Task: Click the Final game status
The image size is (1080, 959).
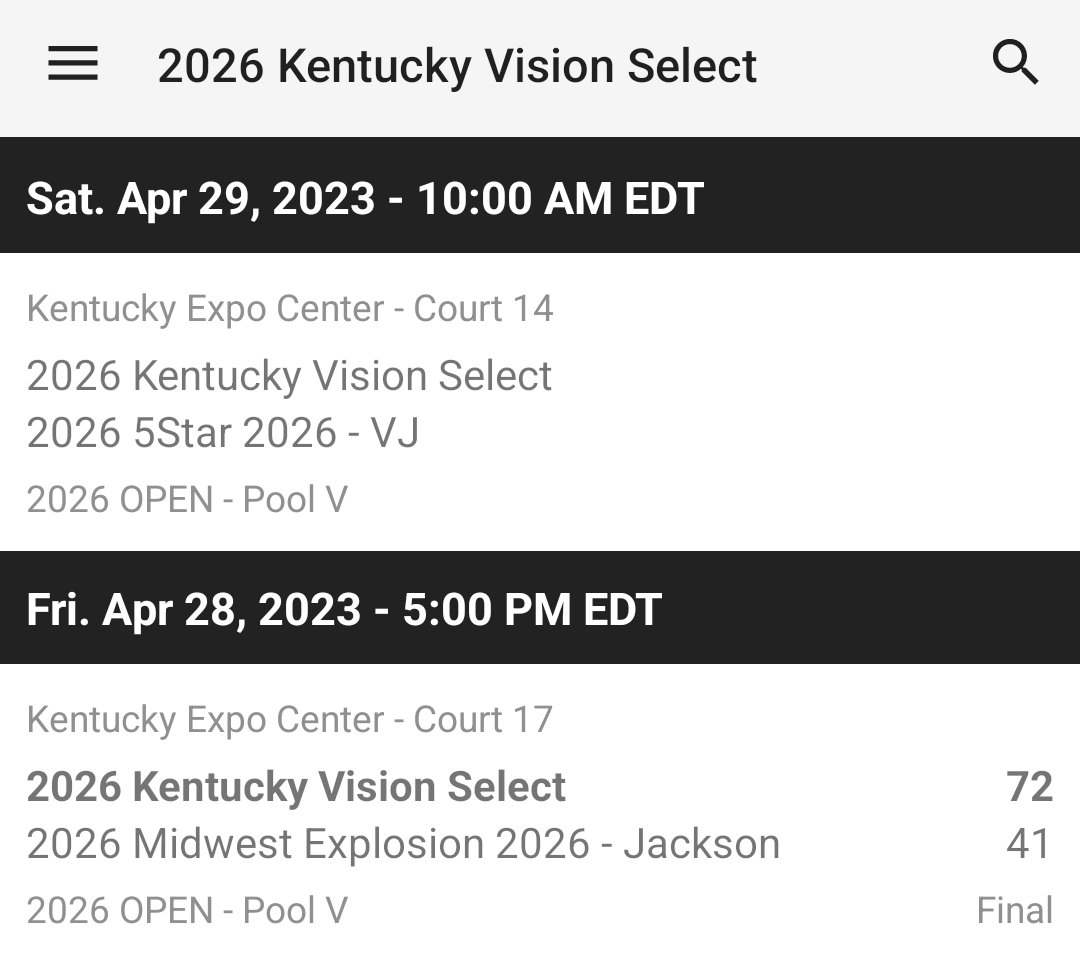Action: (x=1014, y=910)
